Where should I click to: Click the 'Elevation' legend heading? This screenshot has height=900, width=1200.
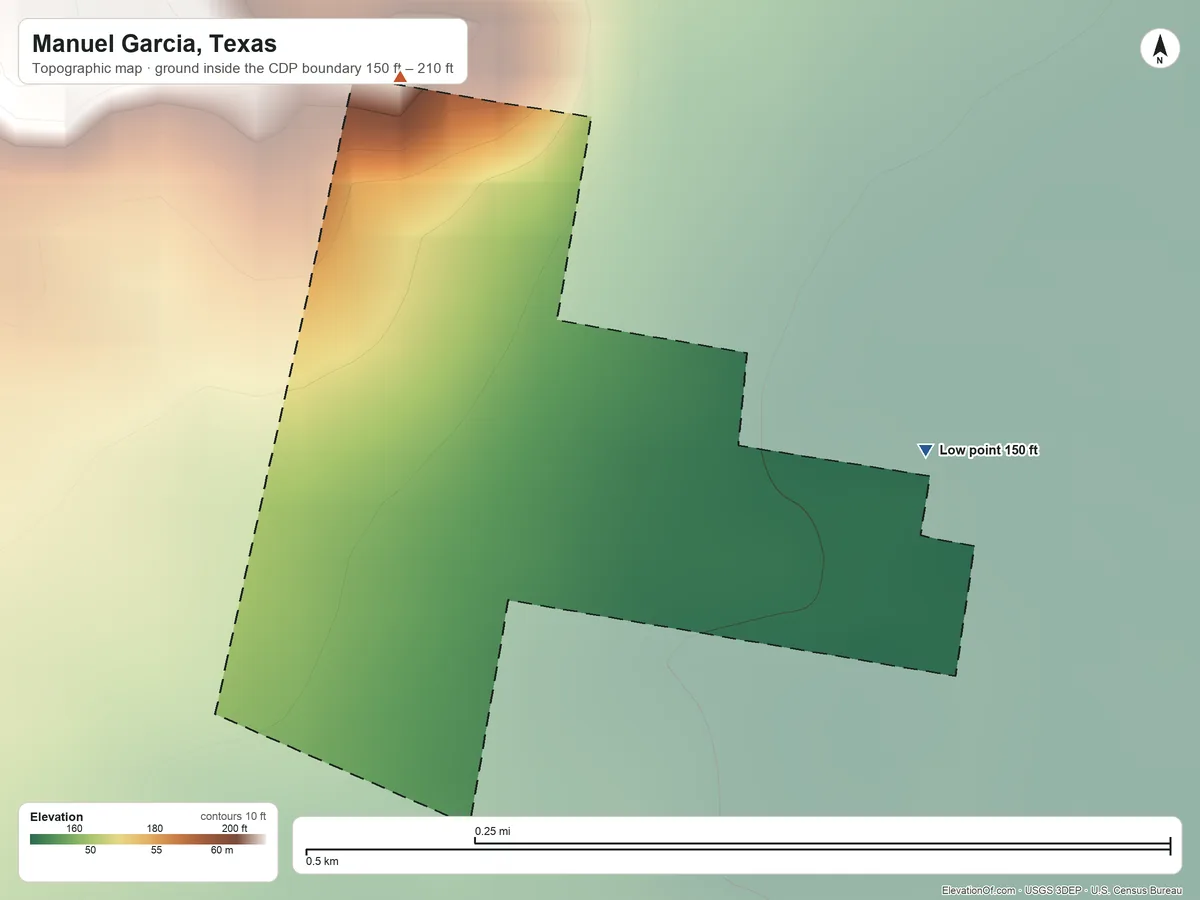coord(57,817)
